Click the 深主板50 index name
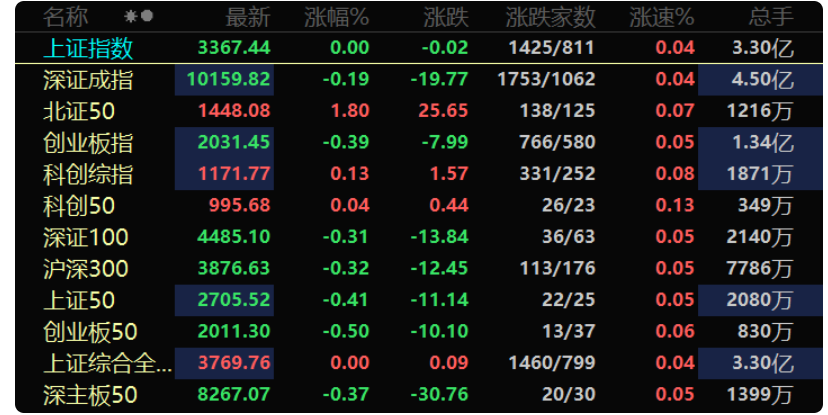Viewport: 828px width, 415px height. tap(90, 395)
